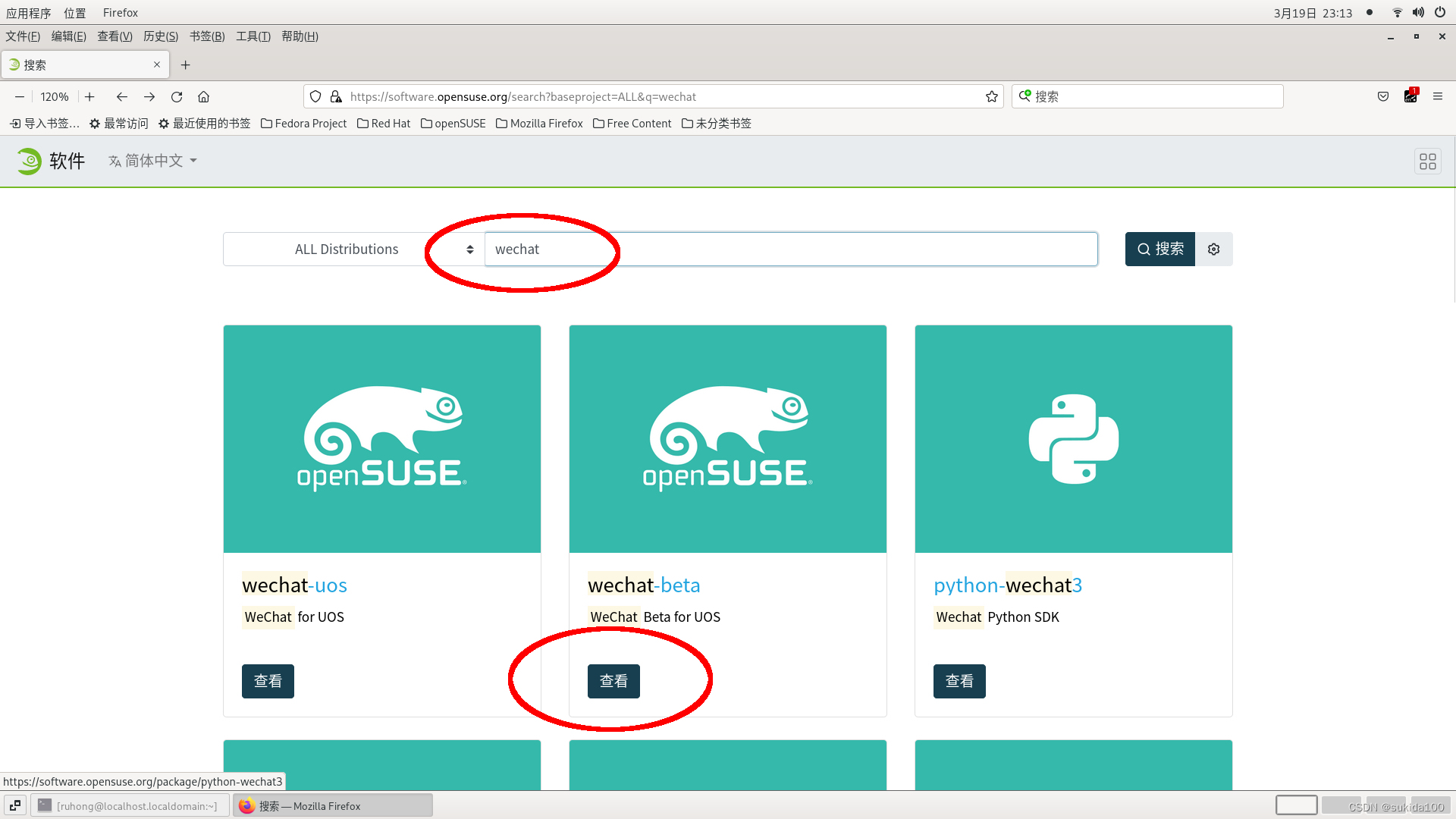This screenshot has height=819, width=1456.
Task: Click 查看 under wechat-beta
Action: 613,681
